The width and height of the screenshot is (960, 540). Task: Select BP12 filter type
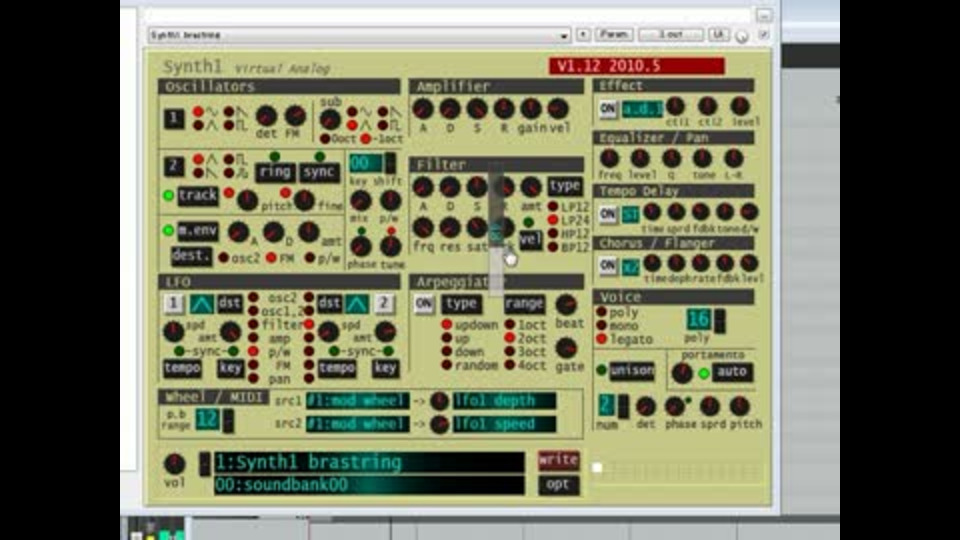(x=553, y=247)
